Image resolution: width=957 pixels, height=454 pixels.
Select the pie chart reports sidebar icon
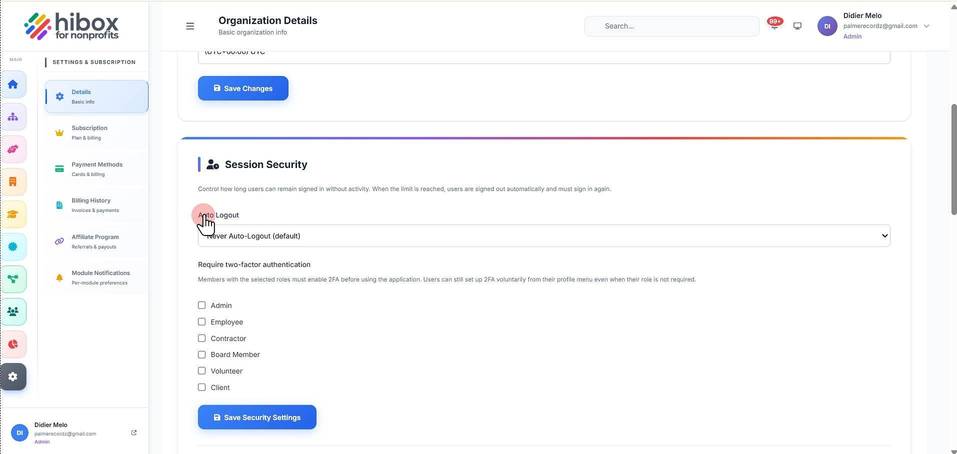[x=13, y=344]
